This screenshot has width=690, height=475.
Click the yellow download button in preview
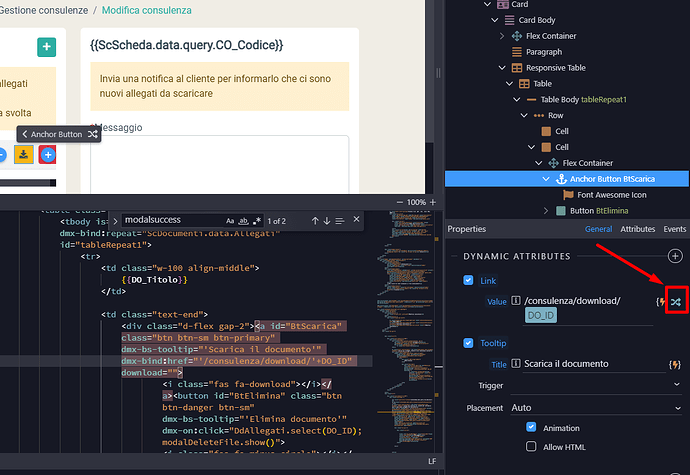[24, 155]
